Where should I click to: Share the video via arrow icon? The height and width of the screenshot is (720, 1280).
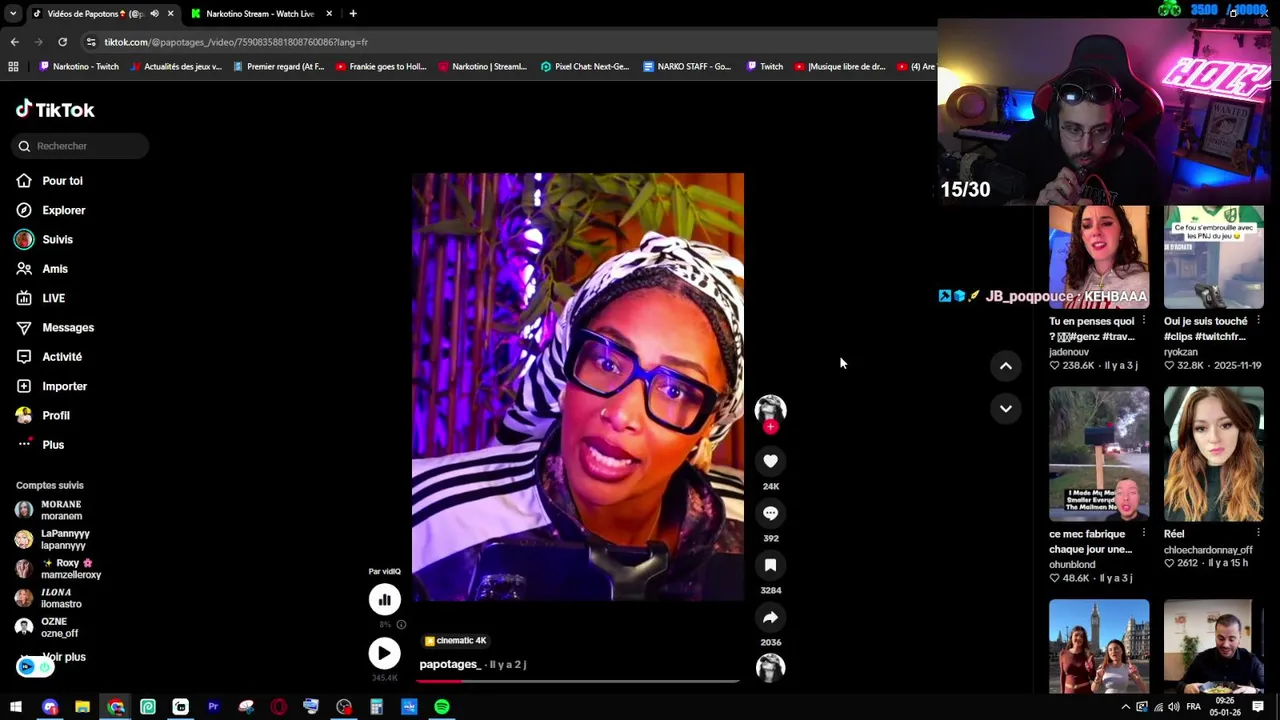coord(770,617)
